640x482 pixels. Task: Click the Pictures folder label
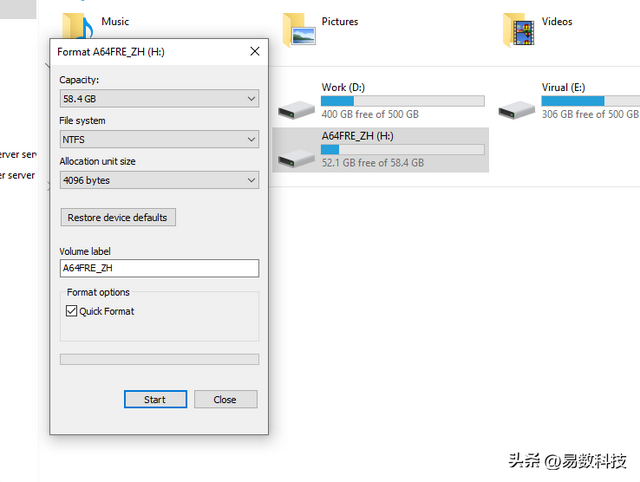(x=340, y=21)
